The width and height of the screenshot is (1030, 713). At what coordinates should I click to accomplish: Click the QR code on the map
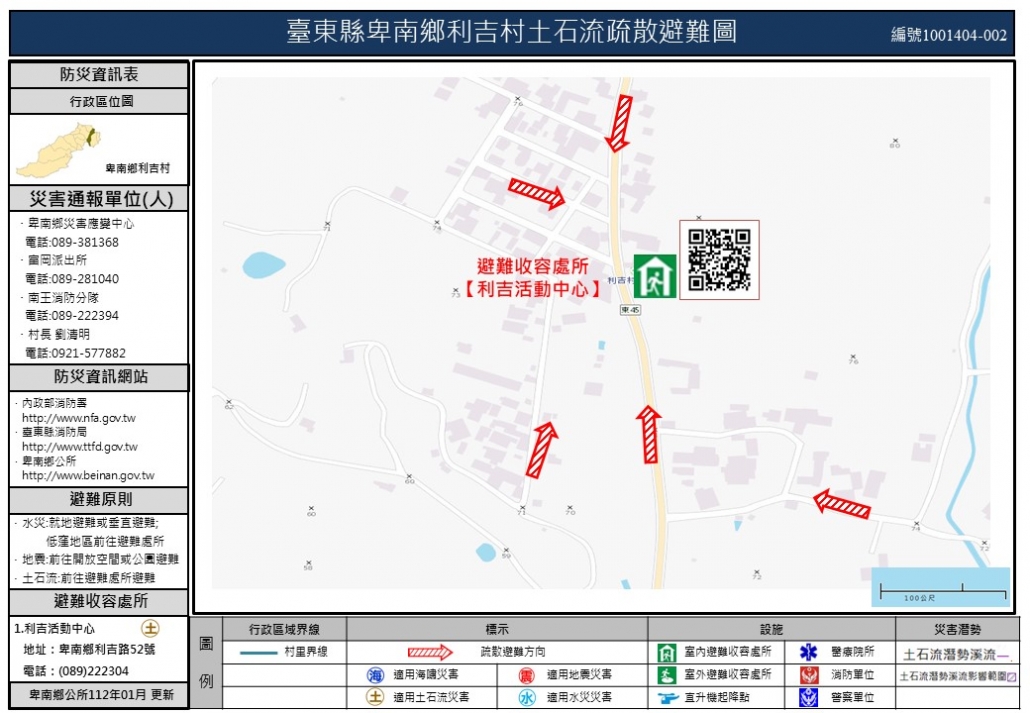719,260
